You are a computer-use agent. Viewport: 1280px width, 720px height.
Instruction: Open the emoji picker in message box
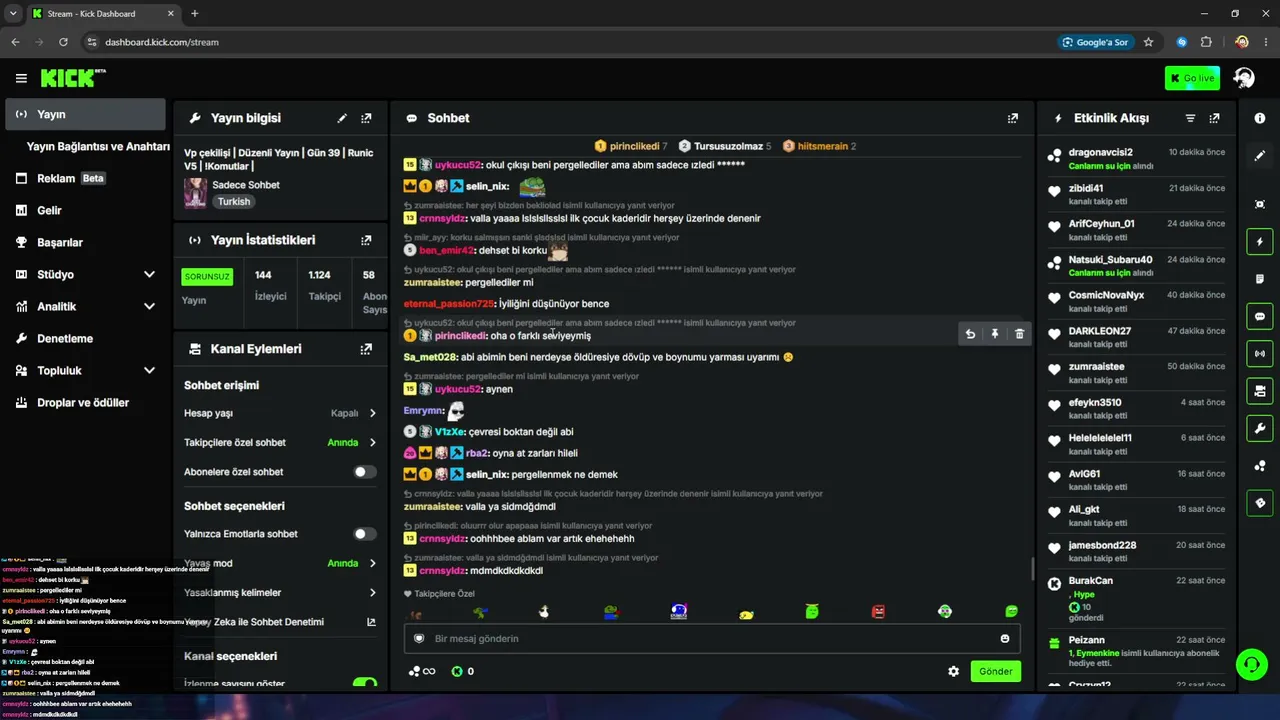point(1005,639)
